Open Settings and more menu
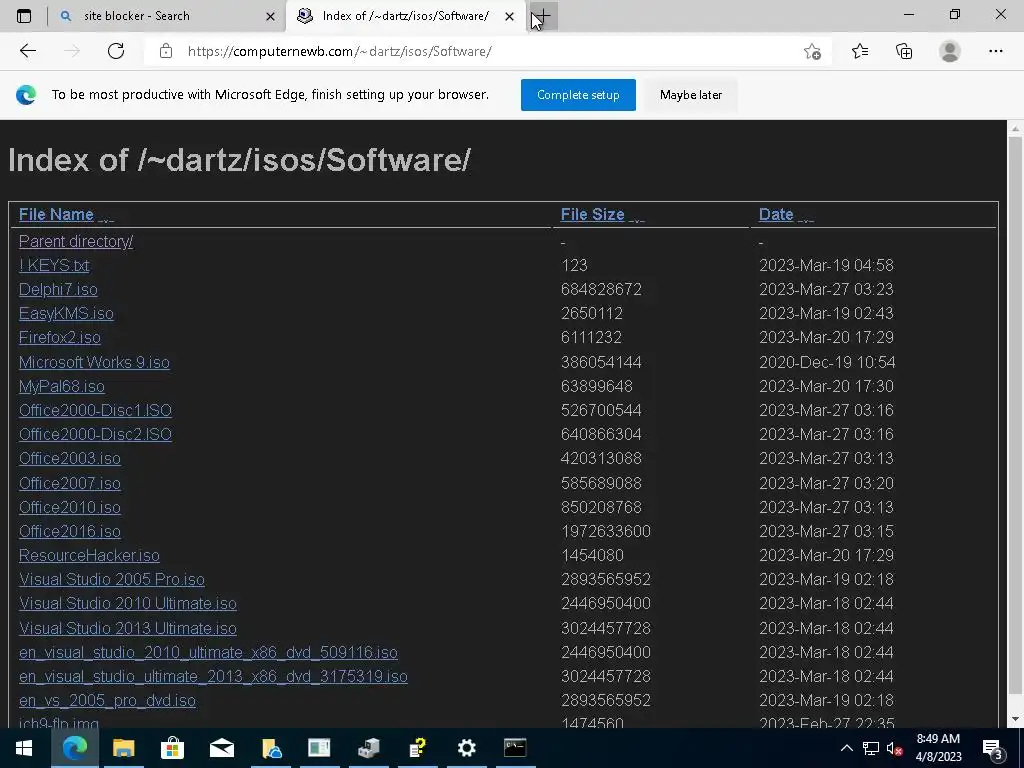This screenshot has width=1024, height=768. (995, 51)
